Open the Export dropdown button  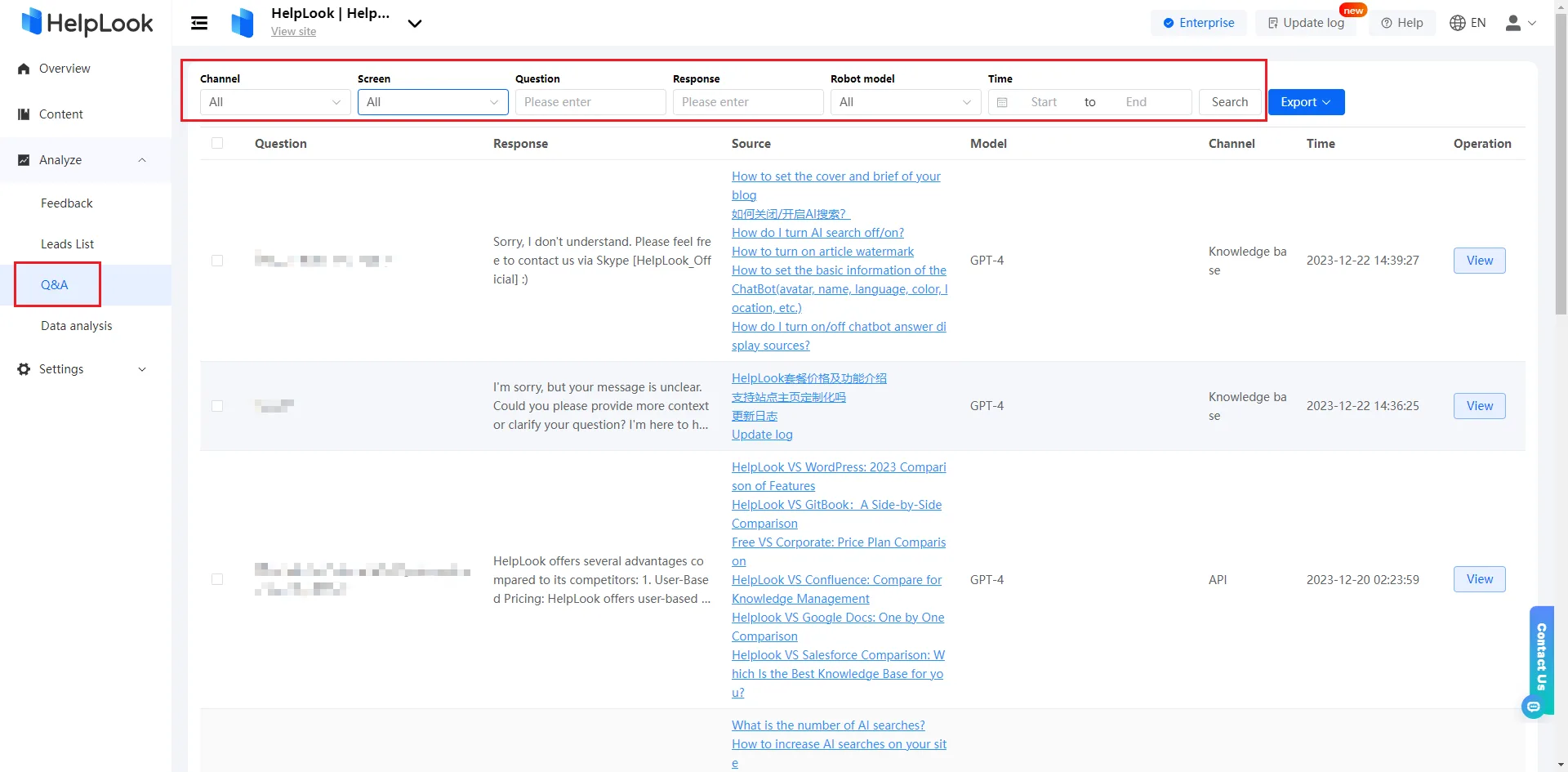[x=1307, y=102]
